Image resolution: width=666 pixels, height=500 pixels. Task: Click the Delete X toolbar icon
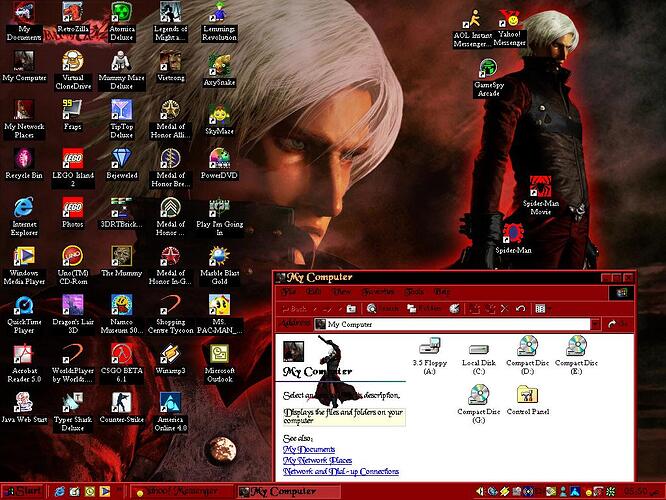(x=505, y=308)
